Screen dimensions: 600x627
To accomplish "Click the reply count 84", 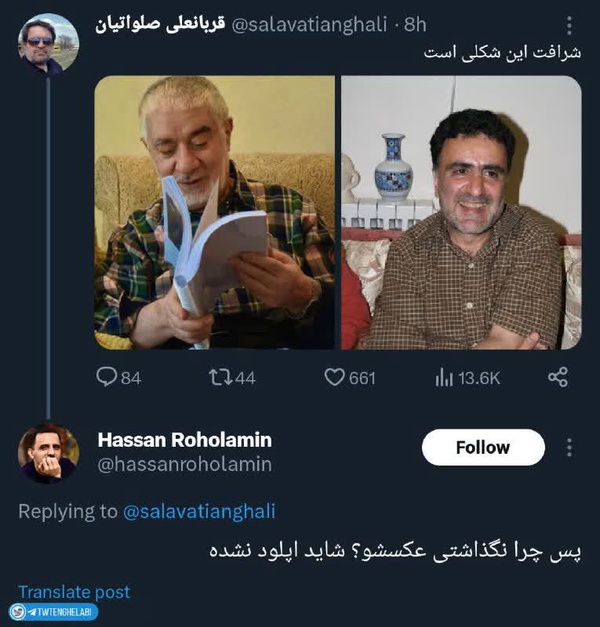I will click(131, 378).
